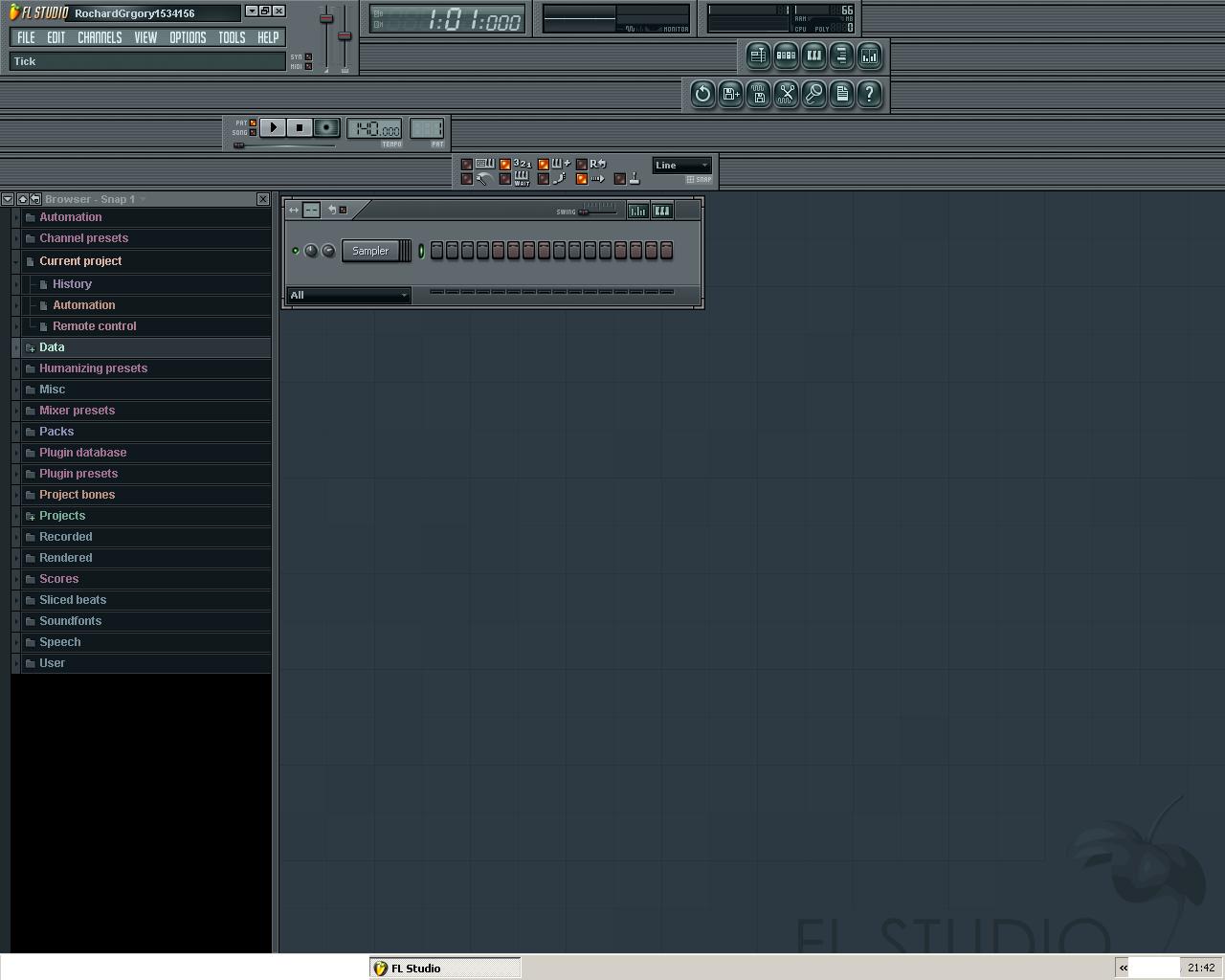Viewport: 1225px width, 980px height.
Task: Open the step sequencer icon
Action: point(786,56)
